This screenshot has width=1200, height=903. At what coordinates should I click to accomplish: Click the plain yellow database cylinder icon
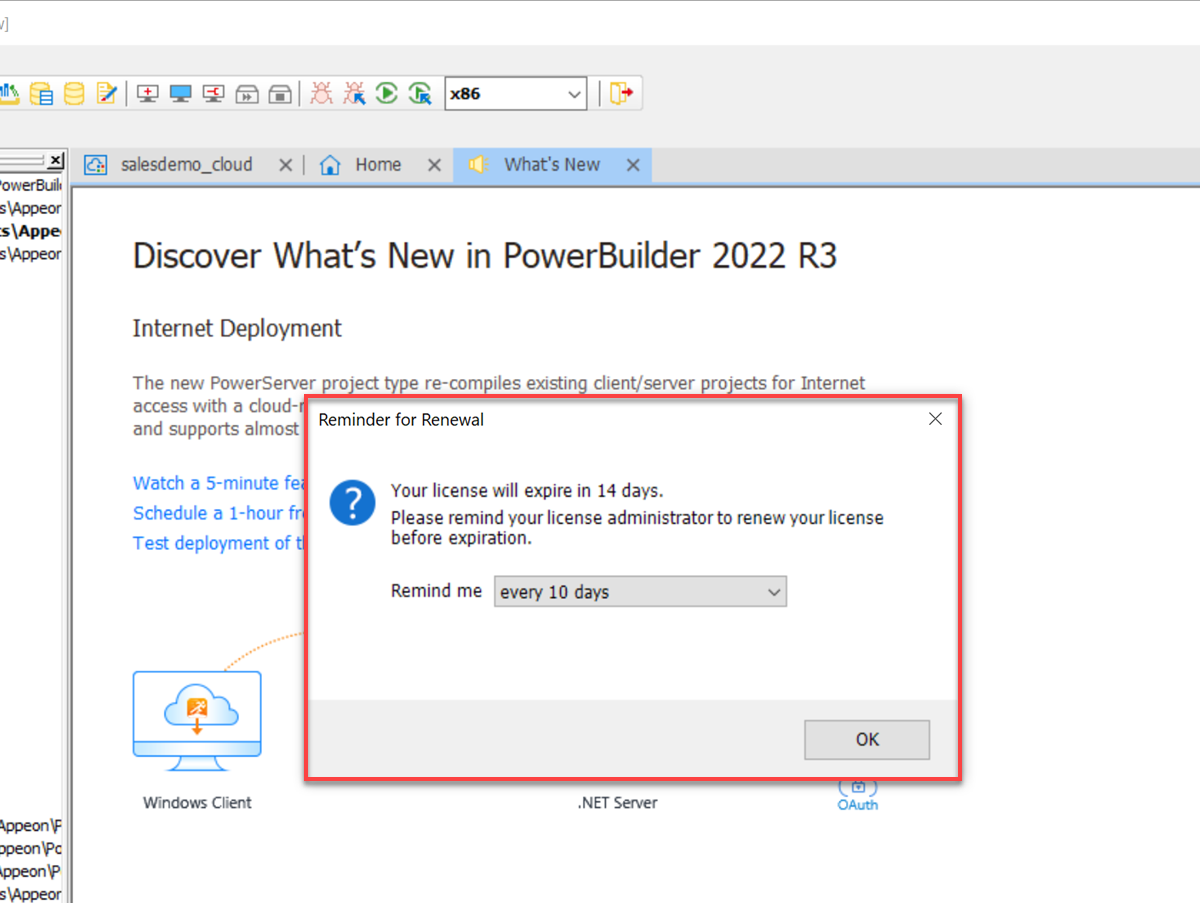point(74,94)
